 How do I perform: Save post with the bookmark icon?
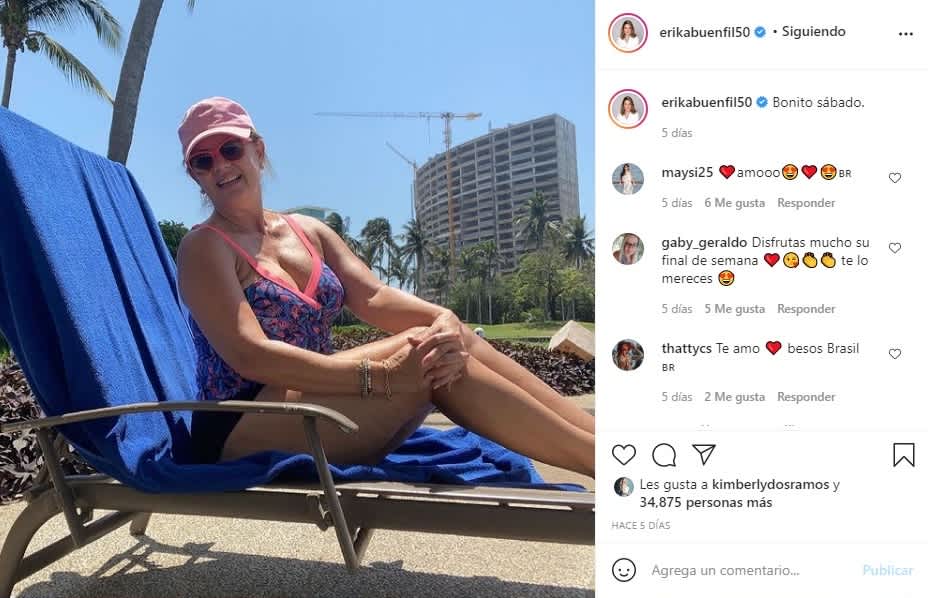pos(904,455)
